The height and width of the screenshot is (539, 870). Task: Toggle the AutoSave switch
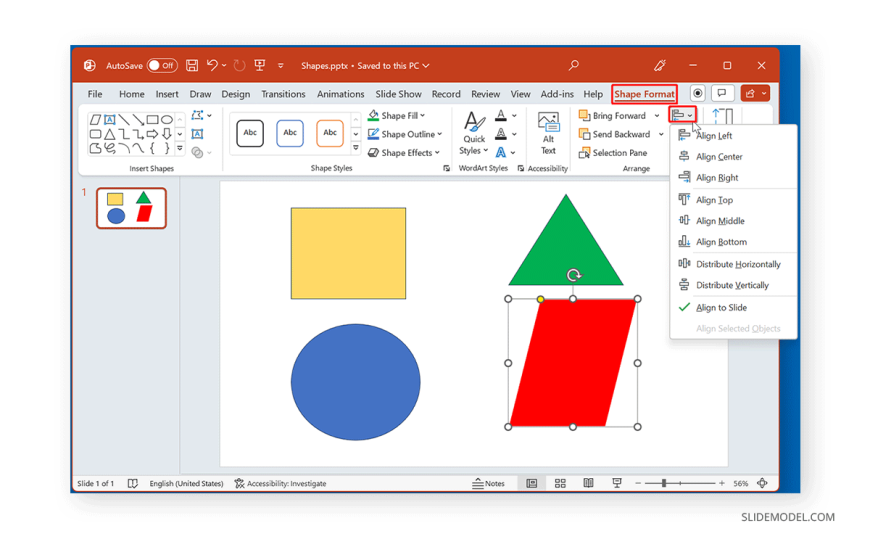[162, 66]
